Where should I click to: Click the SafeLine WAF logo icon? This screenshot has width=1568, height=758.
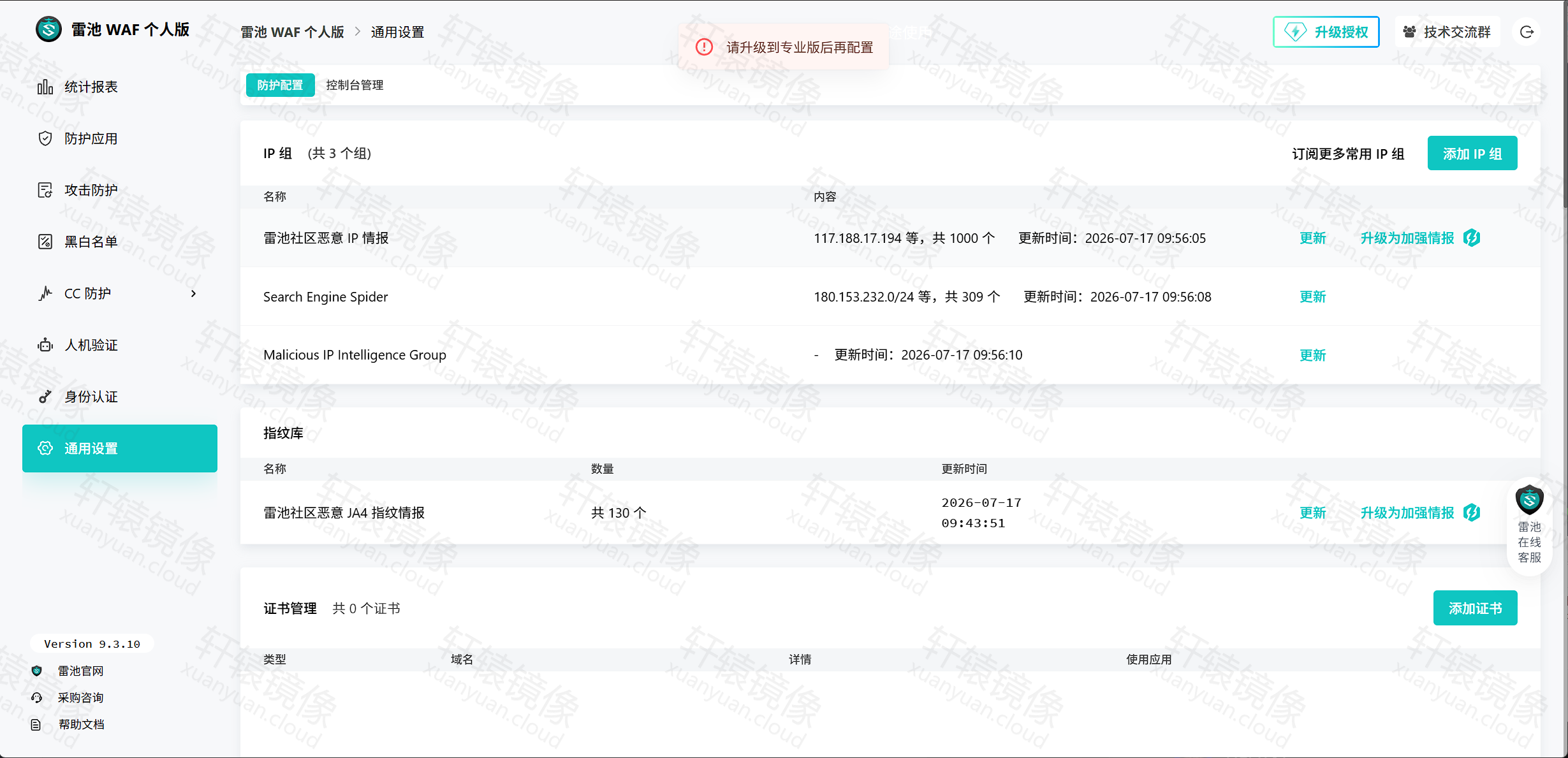click(x=48, y=29)
